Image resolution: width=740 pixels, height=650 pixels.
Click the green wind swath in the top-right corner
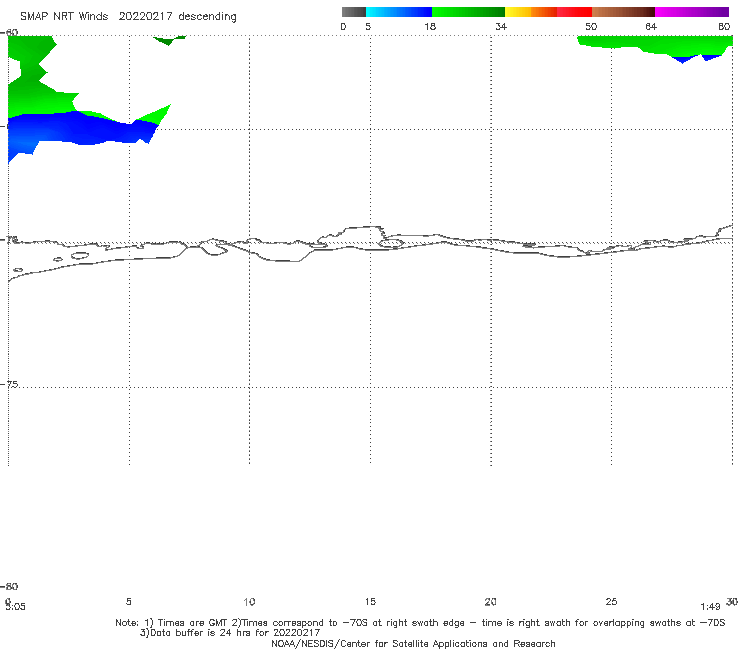(x=656, y=45)
